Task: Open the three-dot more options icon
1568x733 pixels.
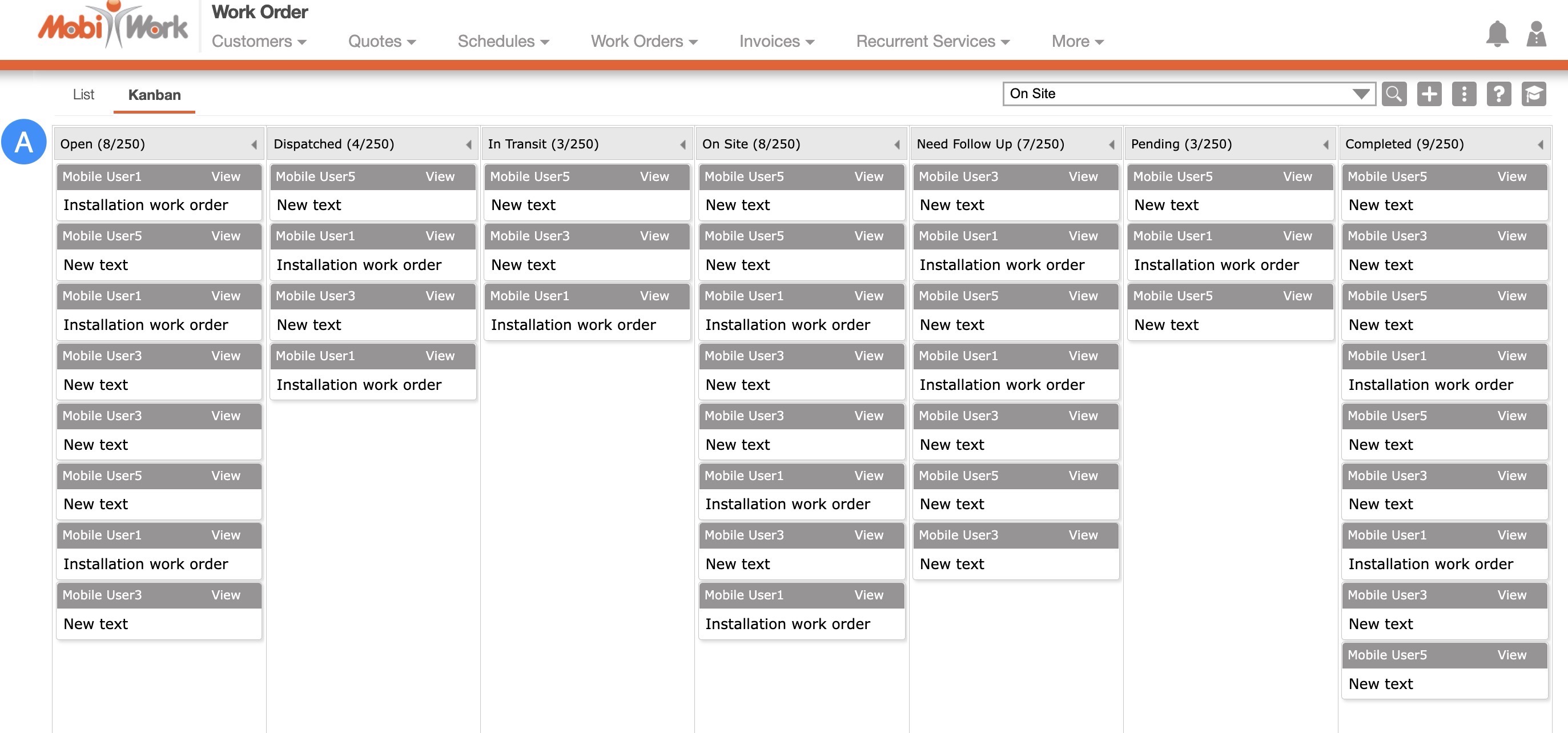Action: point(1464,94)
